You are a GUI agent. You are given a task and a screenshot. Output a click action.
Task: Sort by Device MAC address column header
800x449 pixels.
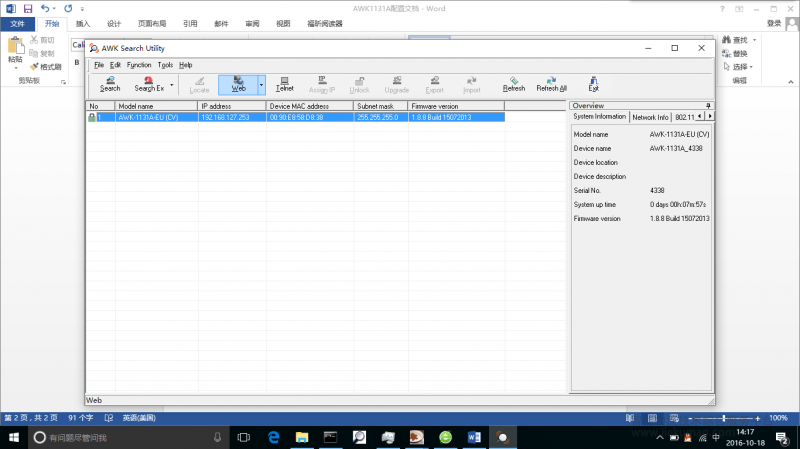310,106
